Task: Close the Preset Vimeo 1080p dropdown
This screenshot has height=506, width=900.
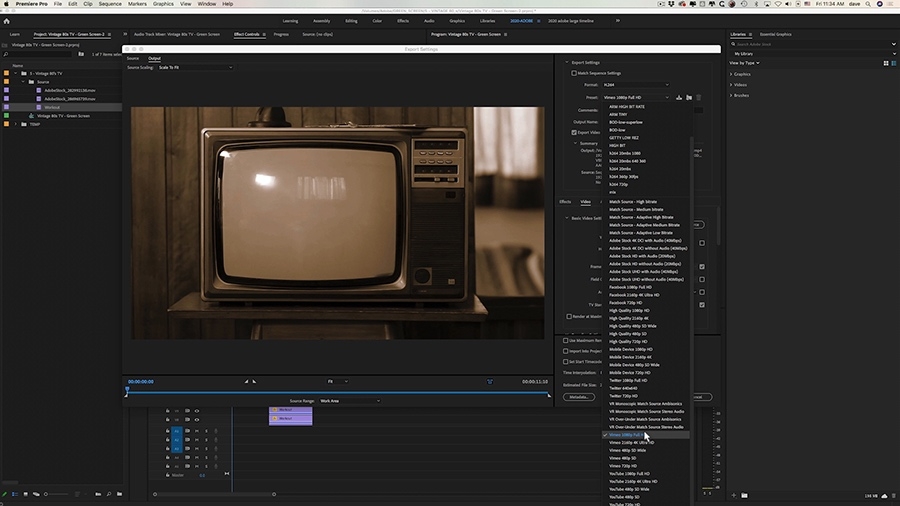Action: [x=635, y=98]
